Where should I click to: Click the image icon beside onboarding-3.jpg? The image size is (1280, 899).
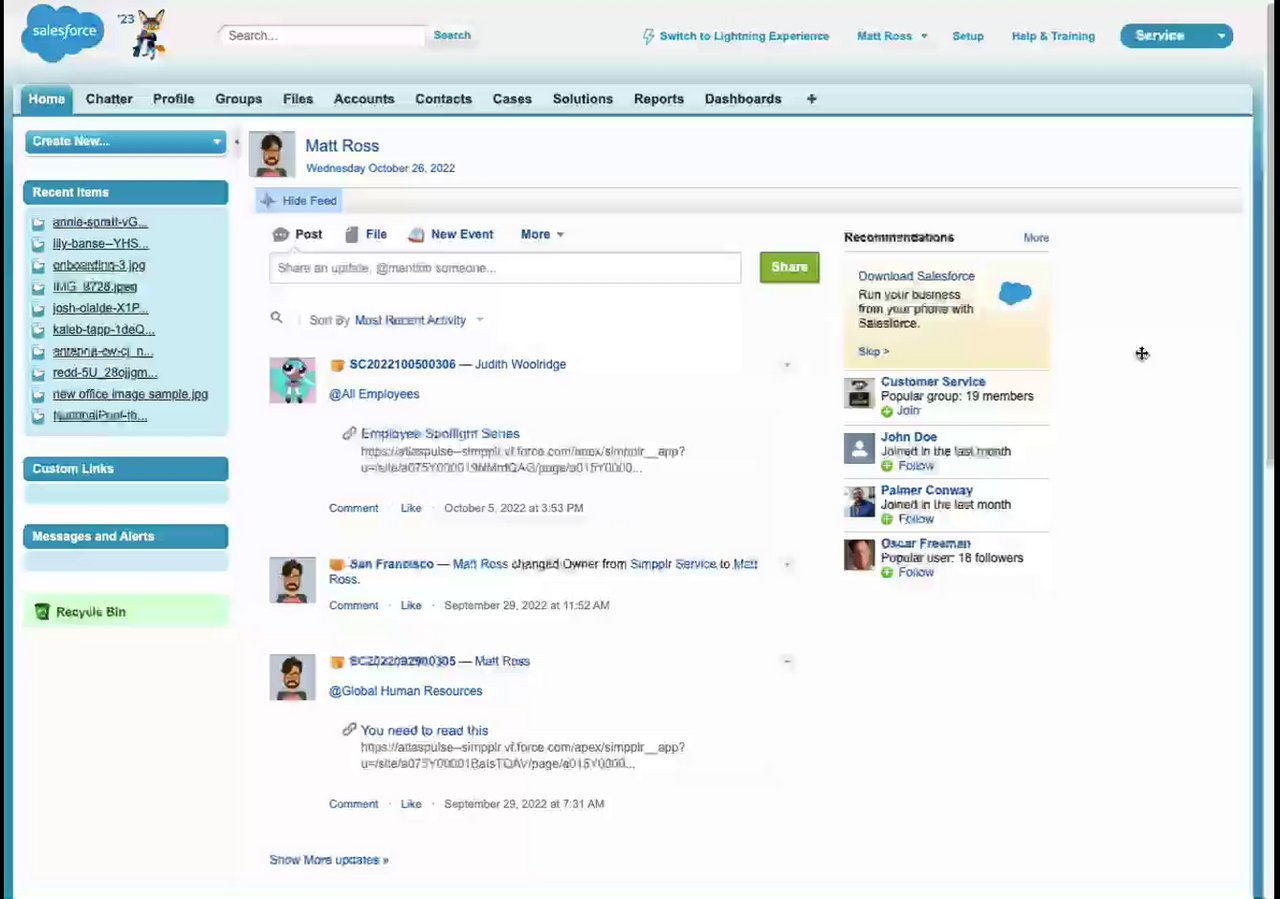click(38, 266)
